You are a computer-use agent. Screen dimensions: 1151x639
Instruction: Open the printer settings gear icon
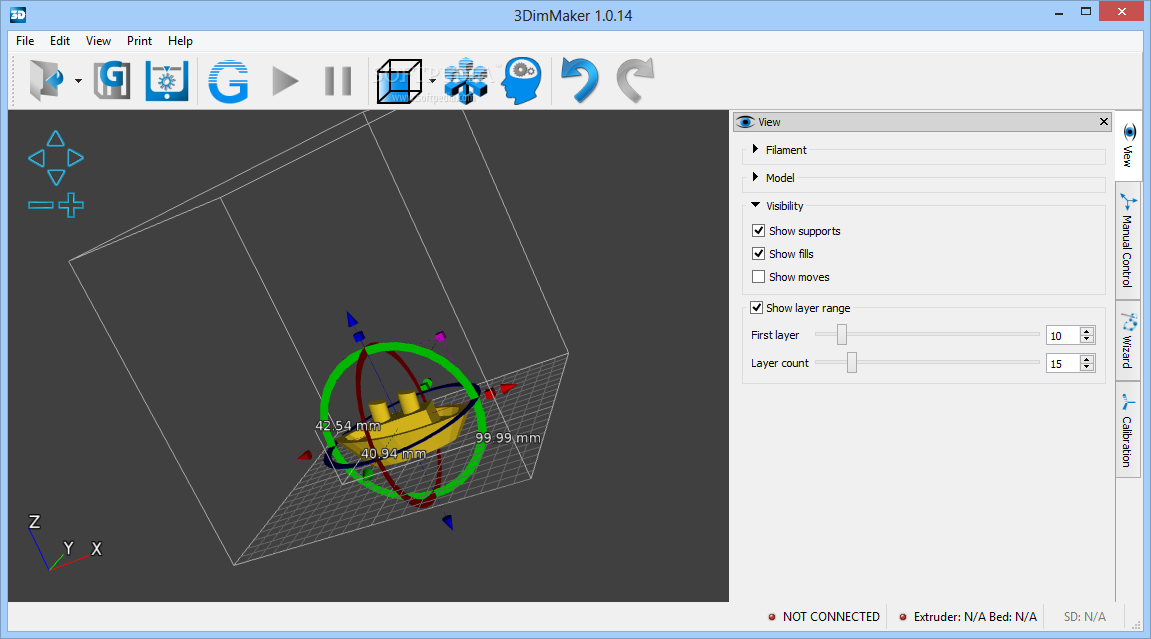167,80
